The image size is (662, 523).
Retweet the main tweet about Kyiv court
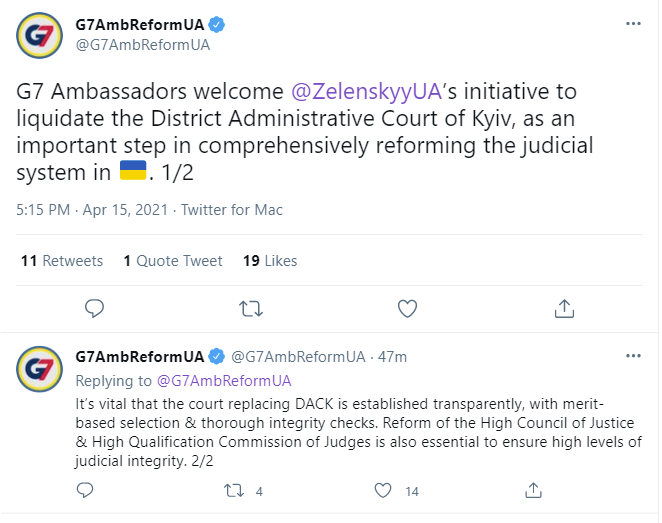[x=251, y=309]
